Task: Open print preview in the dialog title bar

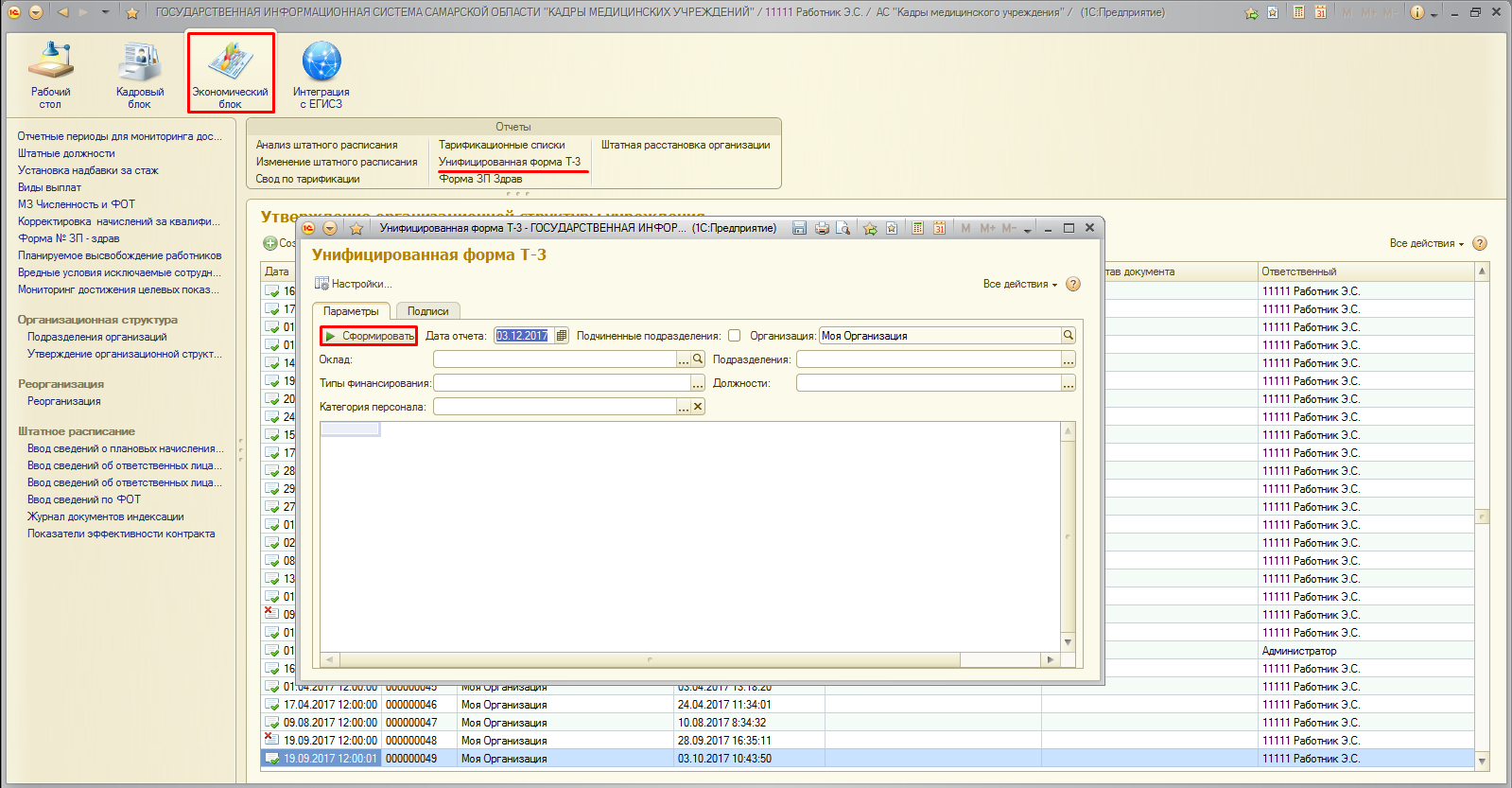Action: coord(843,228)
